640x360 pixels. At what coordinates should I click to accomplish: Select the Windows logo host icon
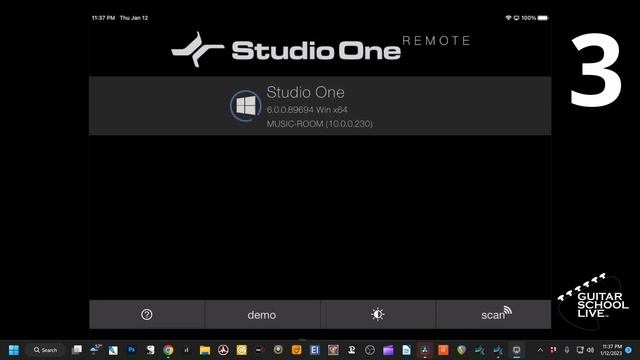[x=245, y=106]
